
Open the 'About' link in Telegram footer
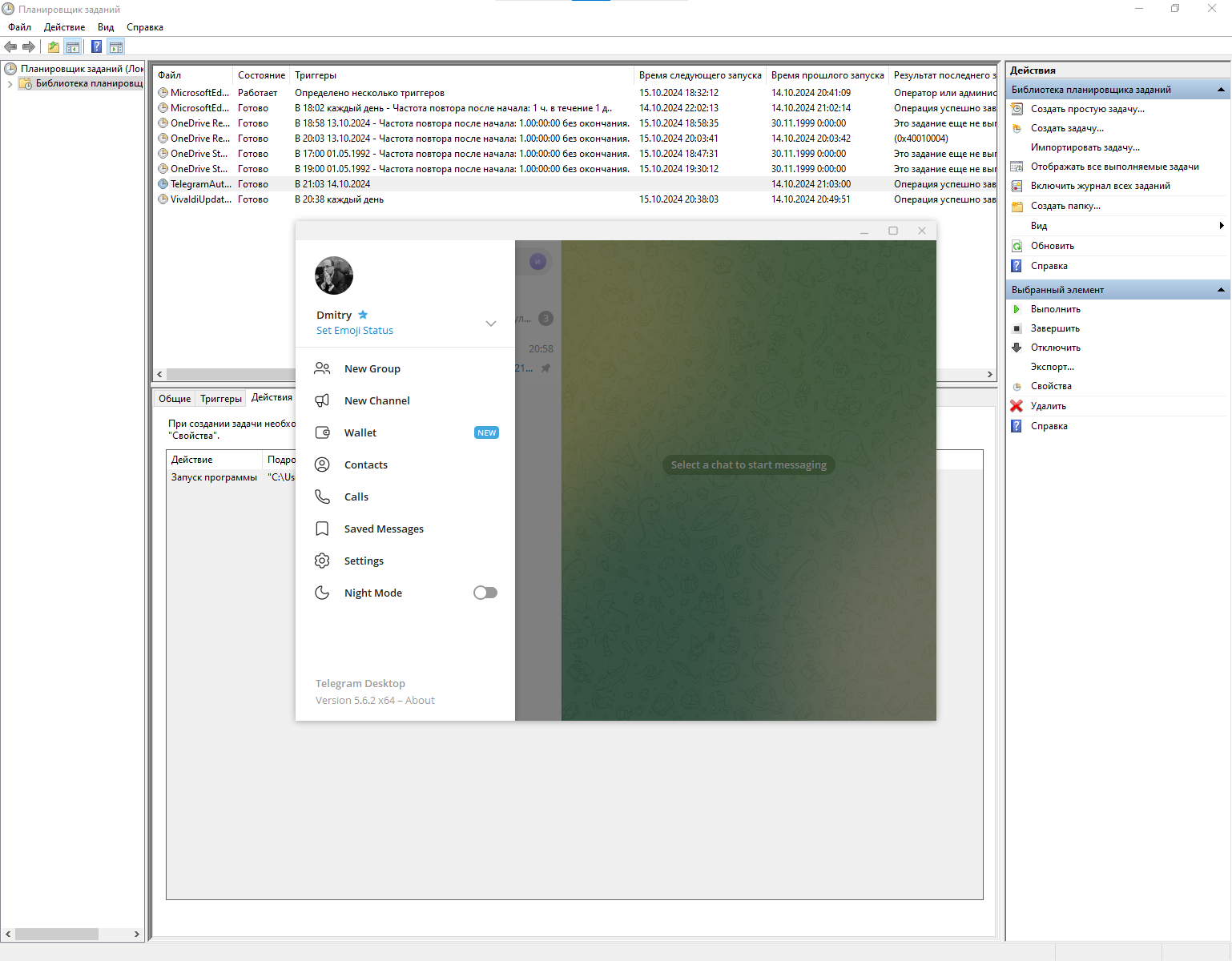pos(420,700)
